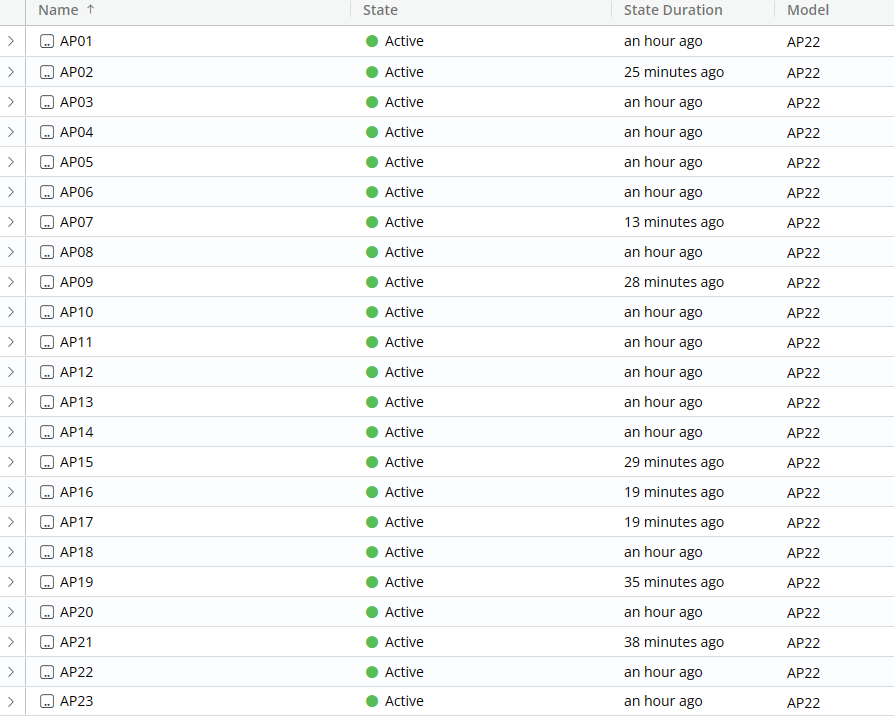Expand the AP01 row
This screenshot has width=894, height=718.
click(11, 41)
